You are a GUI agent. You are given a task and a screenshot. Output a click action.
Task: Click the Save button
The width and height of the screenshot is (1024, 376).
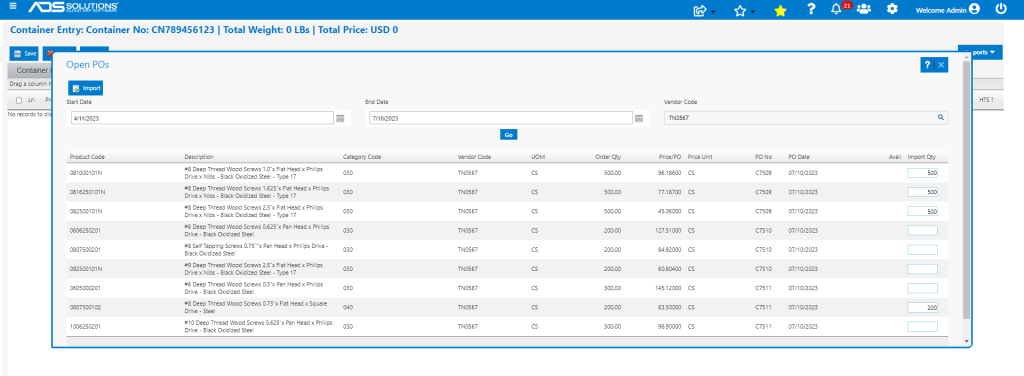24,54
